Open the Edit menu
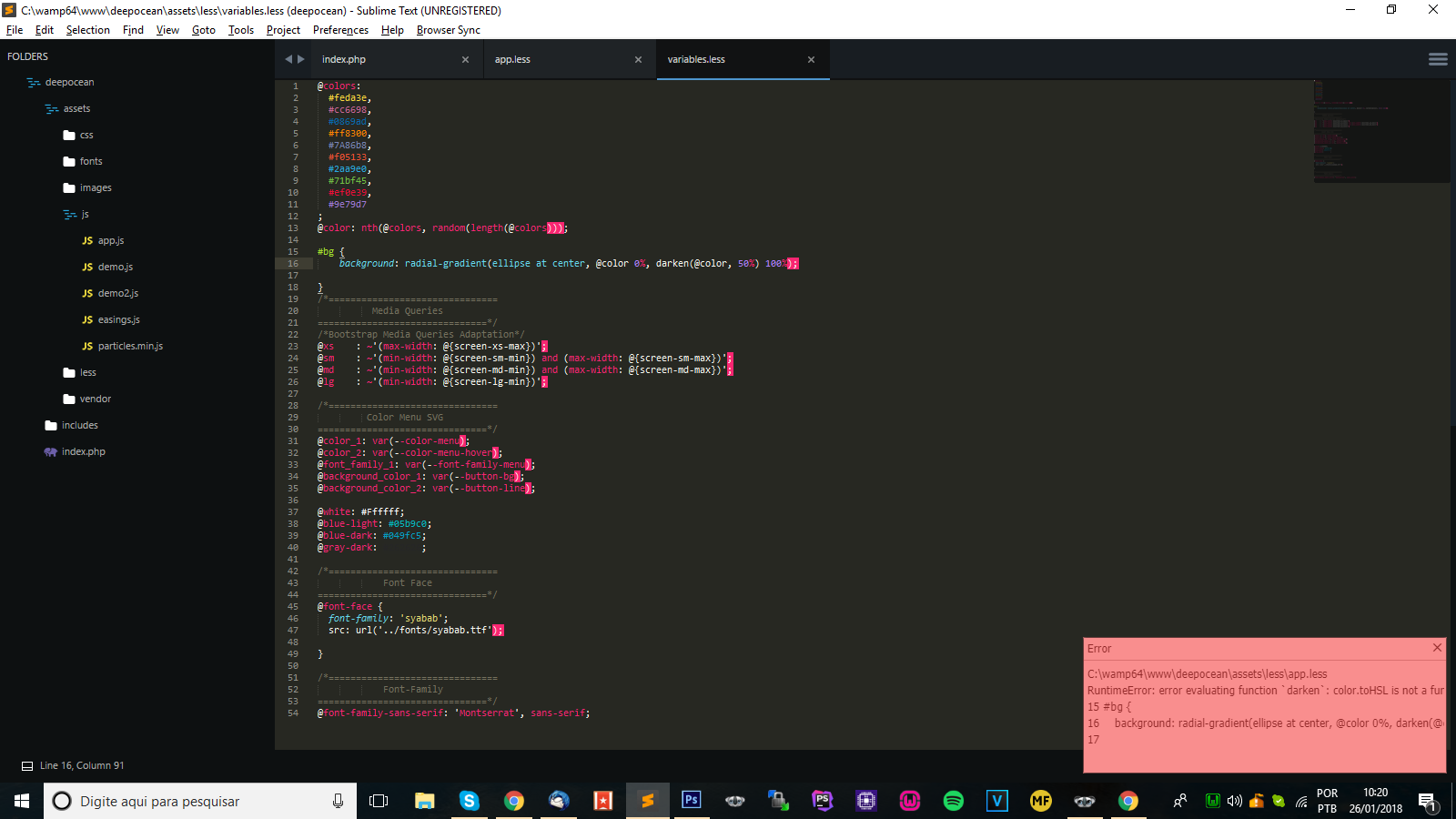1456x819 pixels. [x=45, y=30]
